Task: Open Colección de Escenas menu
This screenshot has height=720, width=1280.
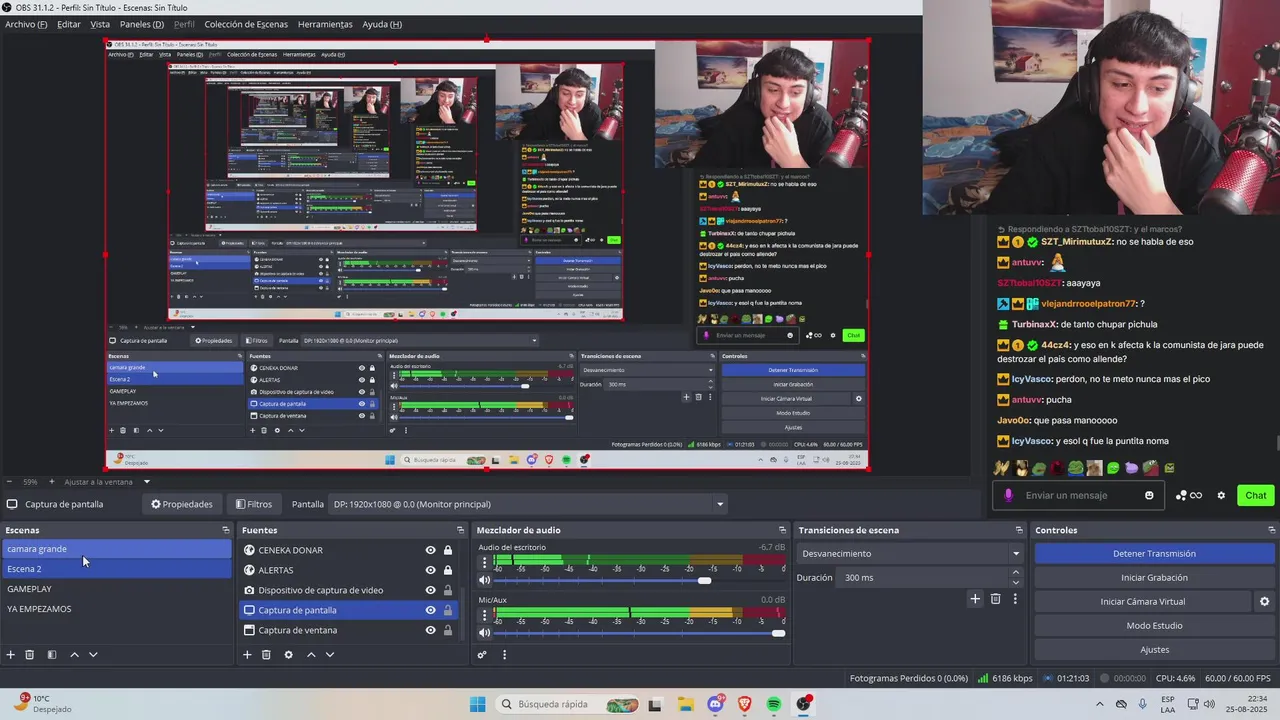Action: [246, 24]
